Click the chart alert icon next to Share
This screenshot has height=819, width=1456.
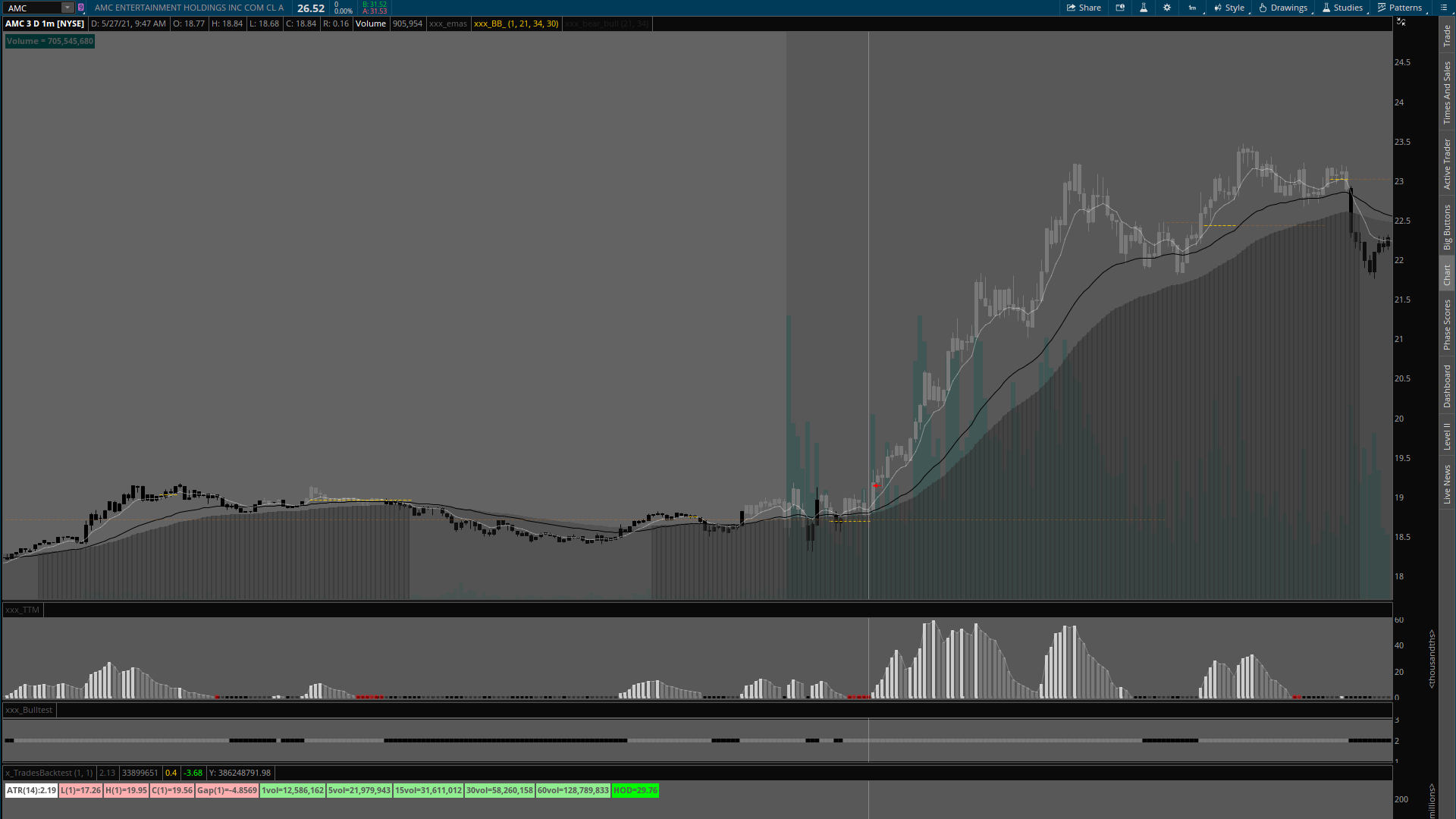coord(1120,8)
